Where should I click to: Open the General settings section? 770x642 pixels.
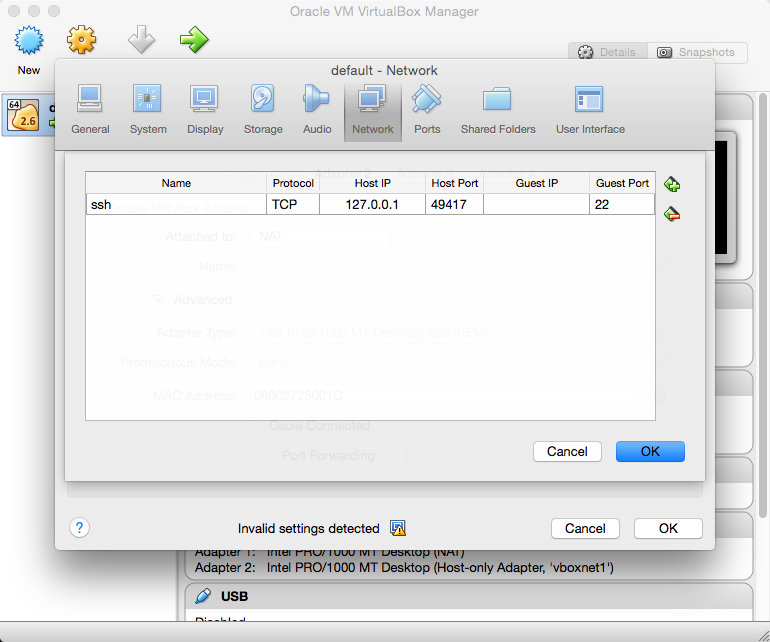(90, 110)
